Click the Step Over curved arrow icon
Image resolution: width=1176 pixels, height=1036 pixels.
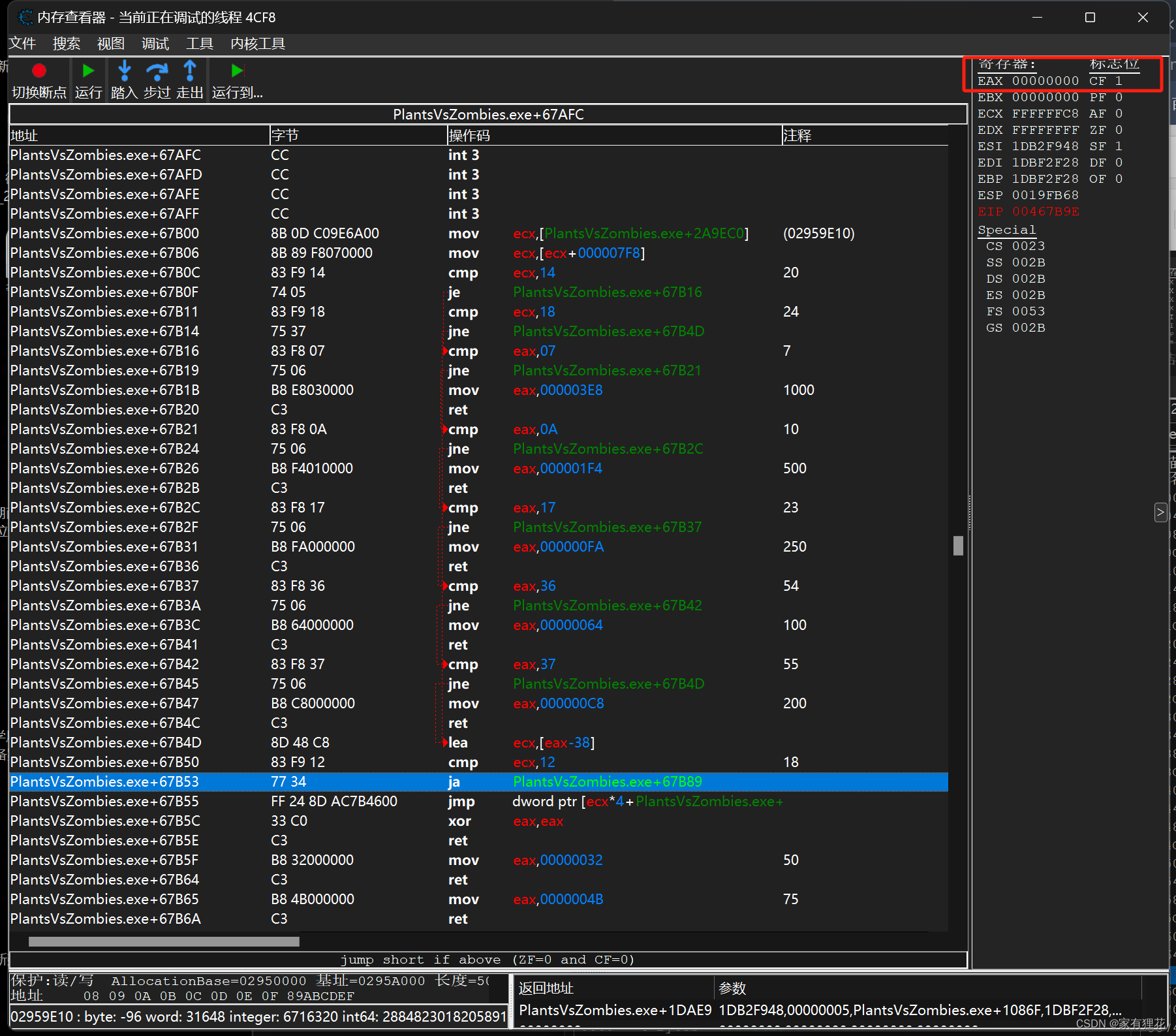(x=157, y=71)
